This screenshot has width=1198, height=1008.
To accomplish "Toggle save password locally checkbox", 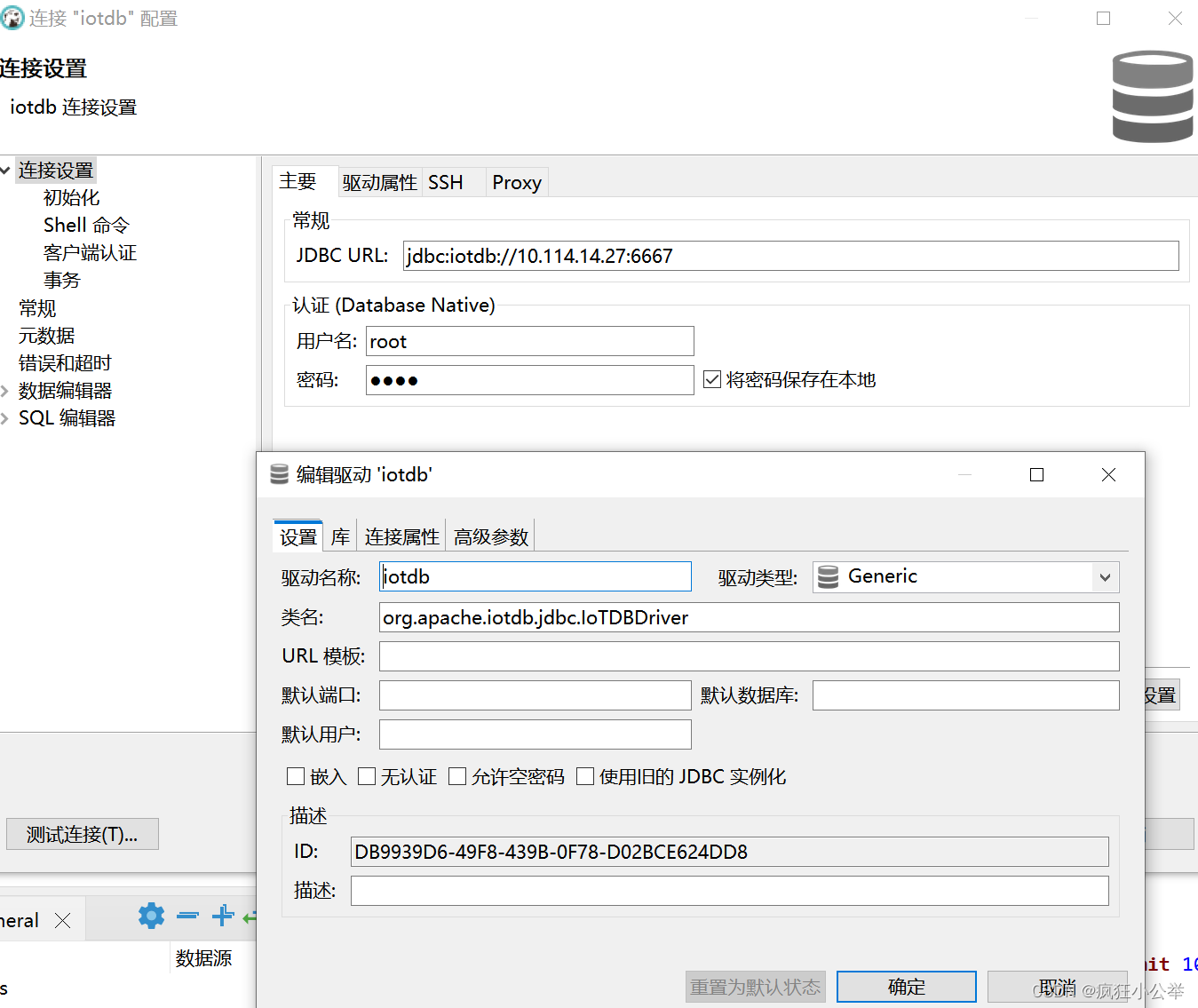I will (712, 379).
